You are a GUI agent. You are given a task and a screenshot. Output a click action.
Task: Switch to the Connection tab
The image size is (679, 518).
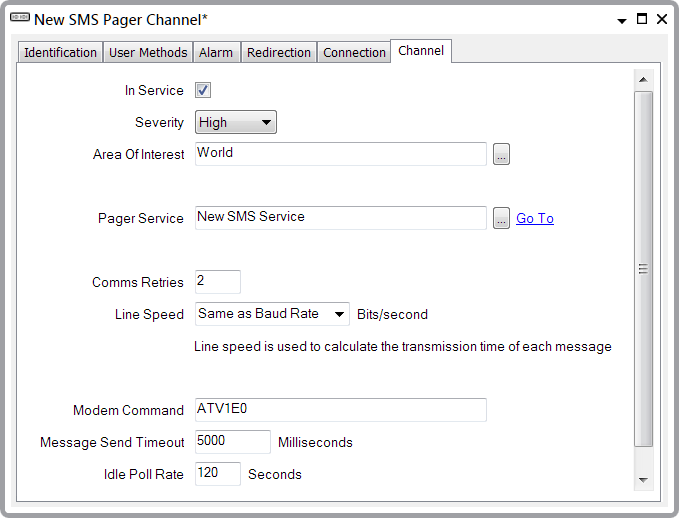point(354,52)
